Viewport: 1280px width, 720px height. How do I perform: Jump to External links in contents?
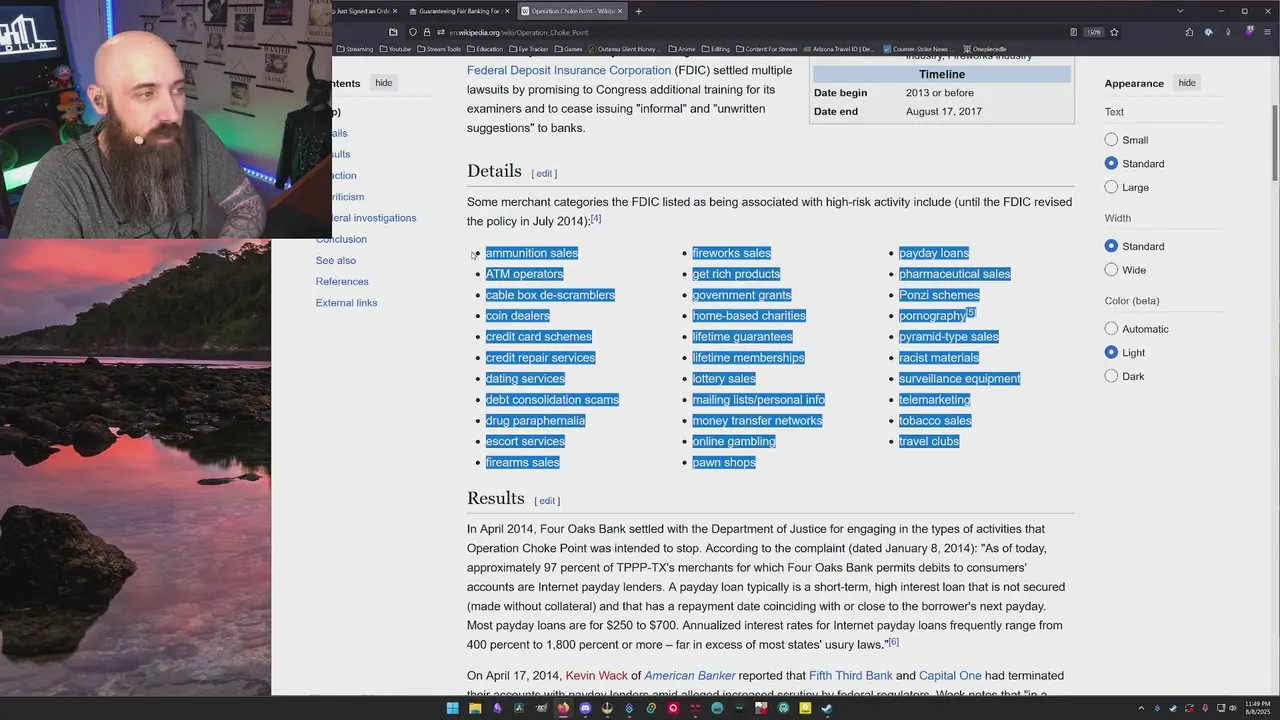coord(346,303)
